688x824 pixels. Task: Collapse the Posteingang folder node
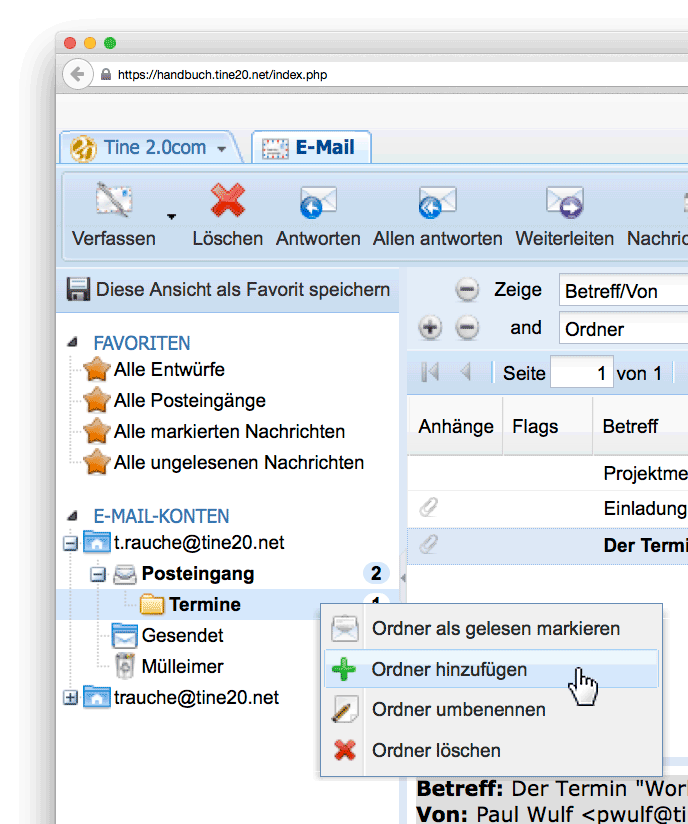coord(98,574)
